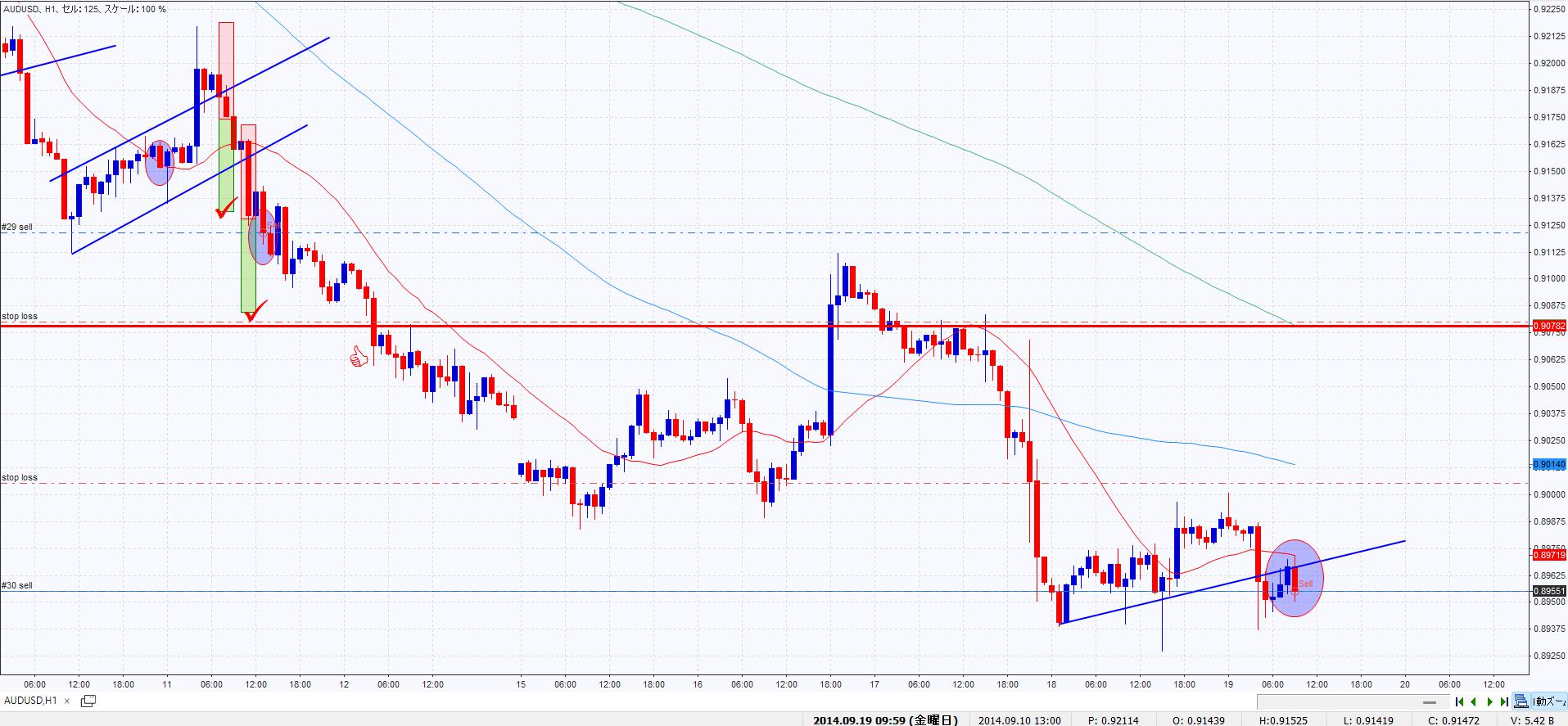Click the red 0.90782 price tag on the axis

1548,327
